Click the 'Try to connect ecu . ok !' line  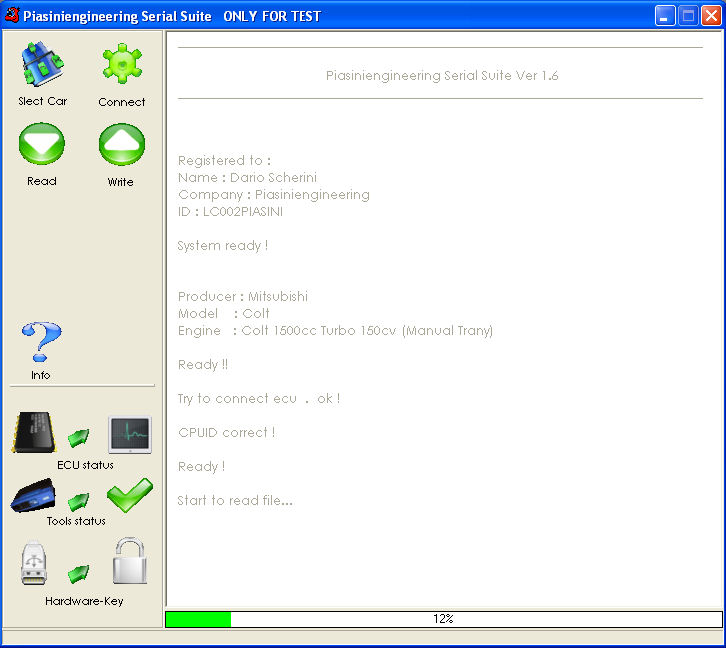(x=259, y=399)
